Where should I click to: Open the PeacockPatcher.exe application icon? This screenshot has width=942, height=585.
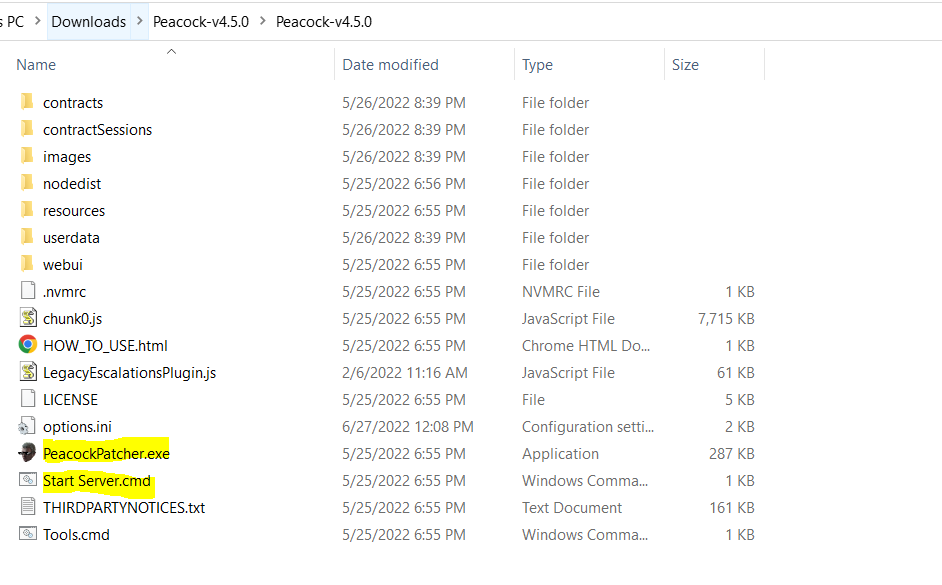click(29, 453)
